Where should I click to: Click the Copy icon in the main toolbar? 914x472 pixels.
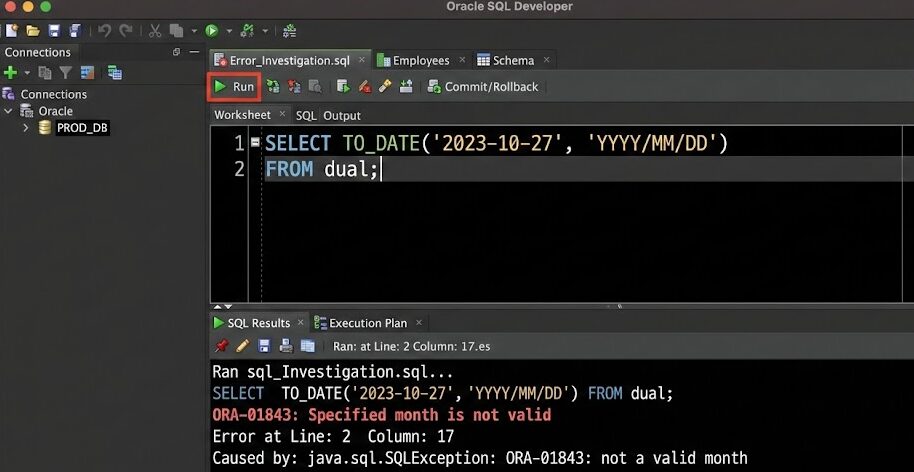176,31
